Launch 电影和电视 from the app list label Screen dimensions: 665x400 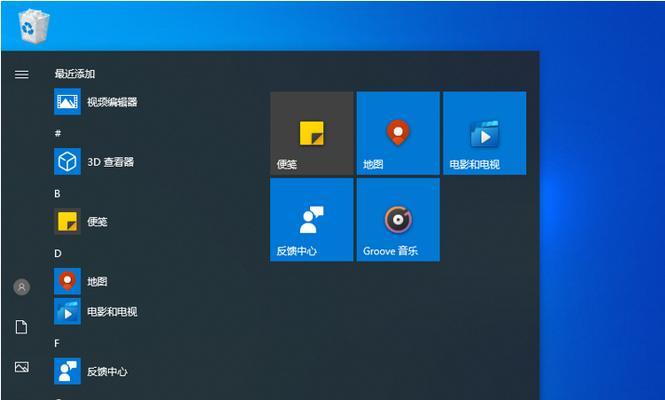112,312
